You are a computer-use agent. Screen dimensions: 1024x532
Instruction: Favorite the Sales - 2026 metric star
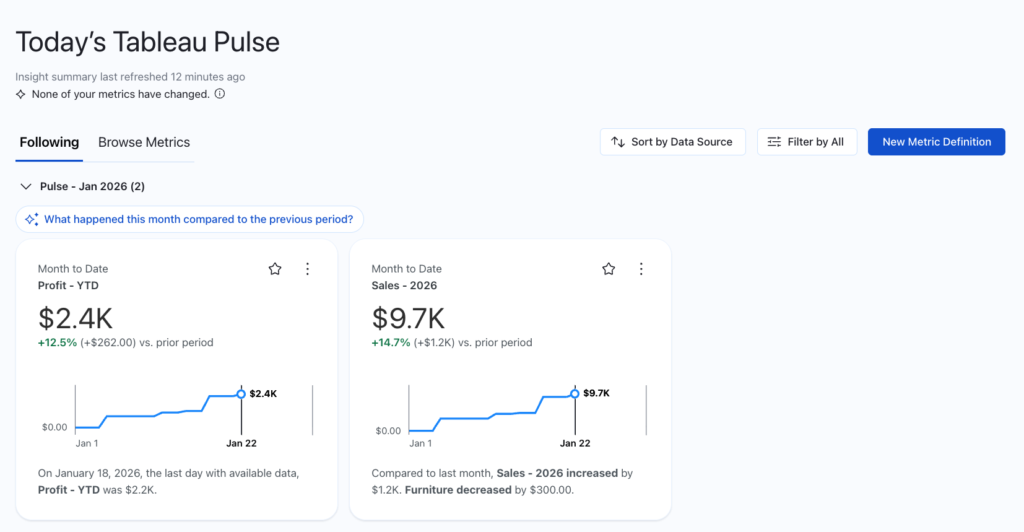pyautogui.click(x=609, y=269)
